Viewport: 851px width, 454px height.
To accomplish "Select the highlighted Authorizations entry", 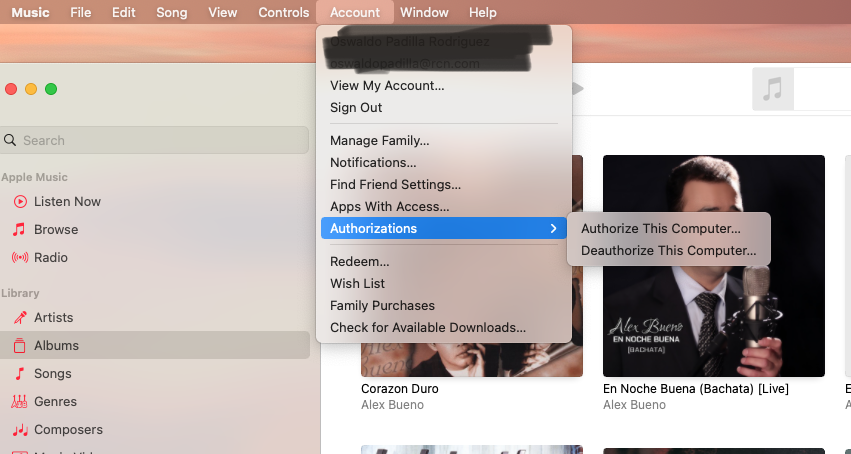I will [x=443, y=228].
